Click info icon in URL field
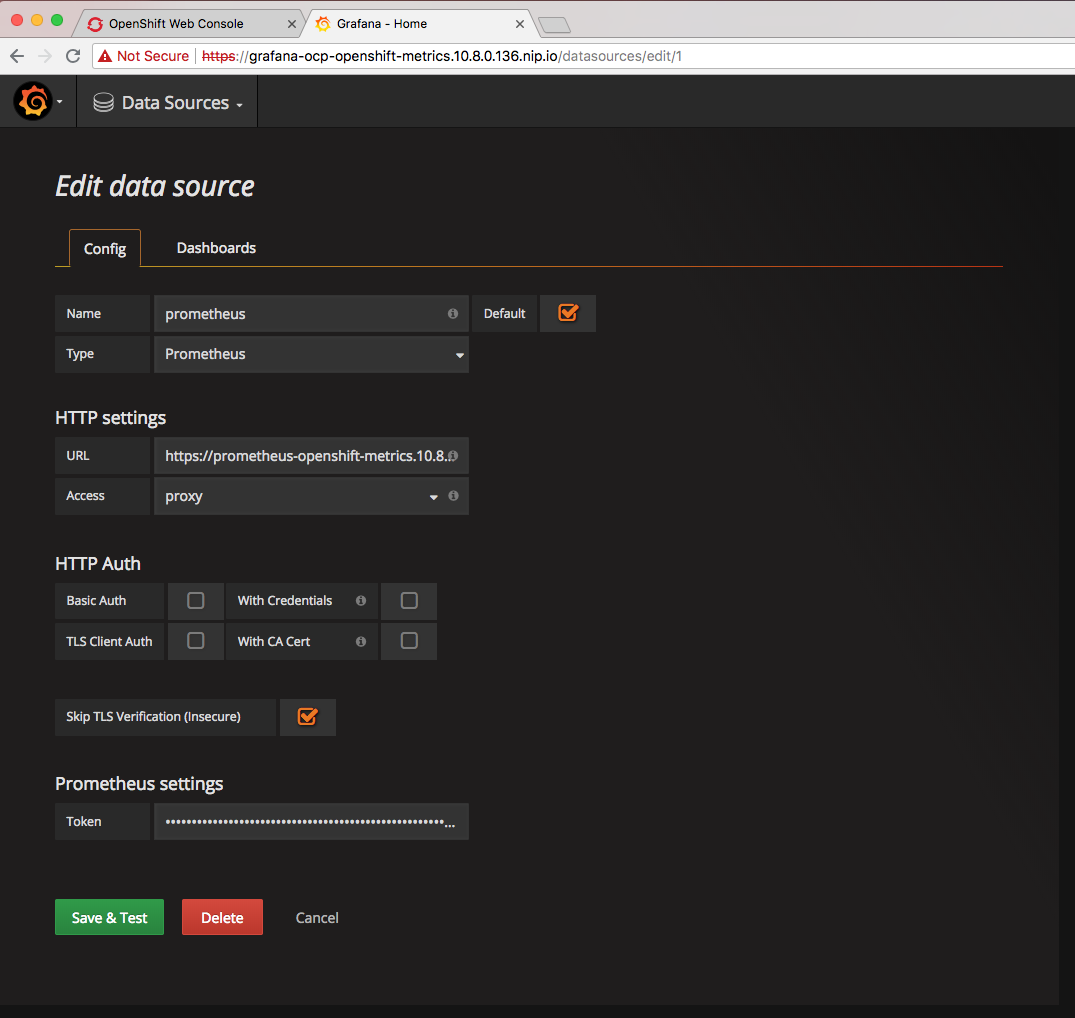 (453, 456)
